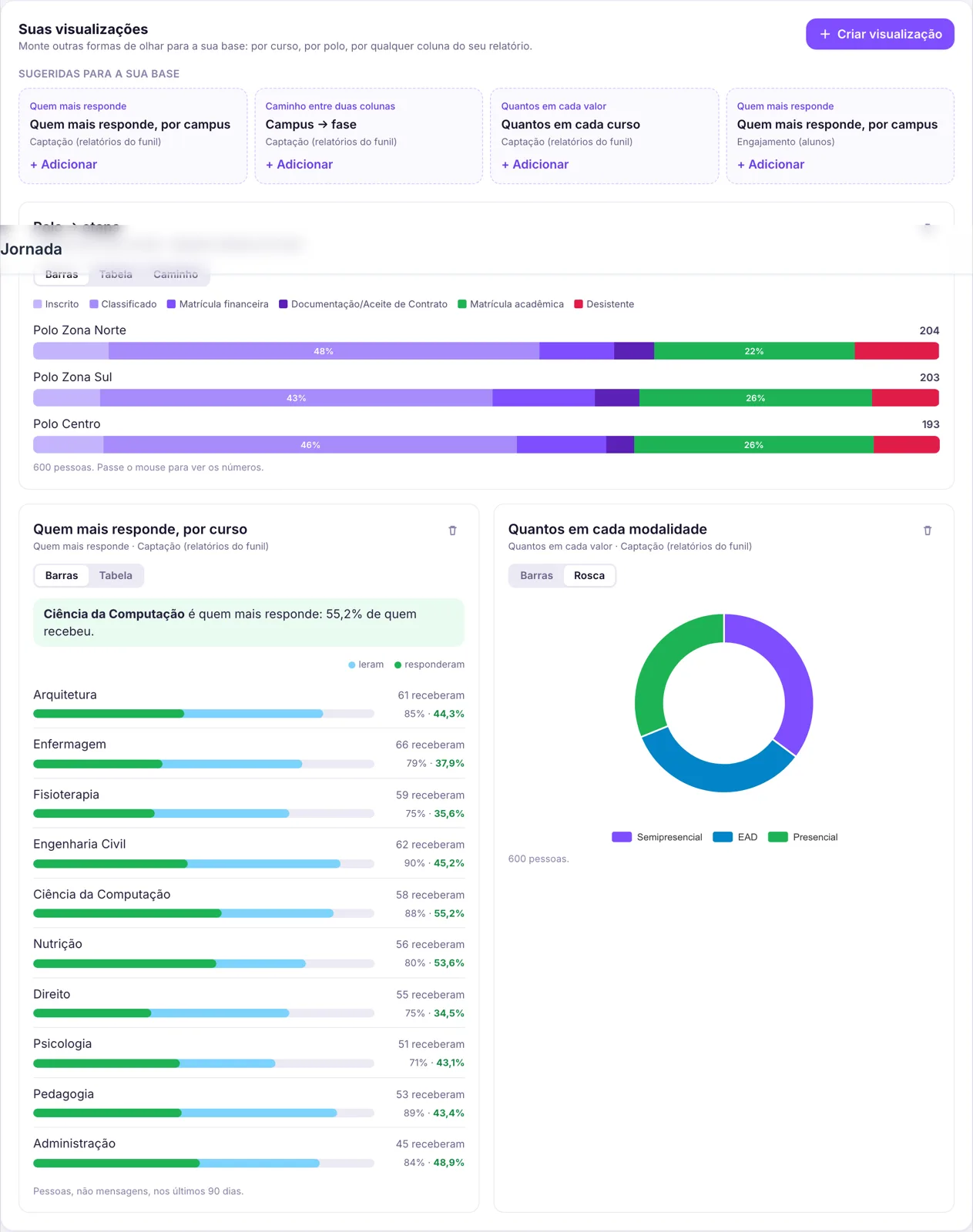Click the "48,9%" value for Administração
The height and width of the screenshot is (1232, 973).
pos(448,1163)
